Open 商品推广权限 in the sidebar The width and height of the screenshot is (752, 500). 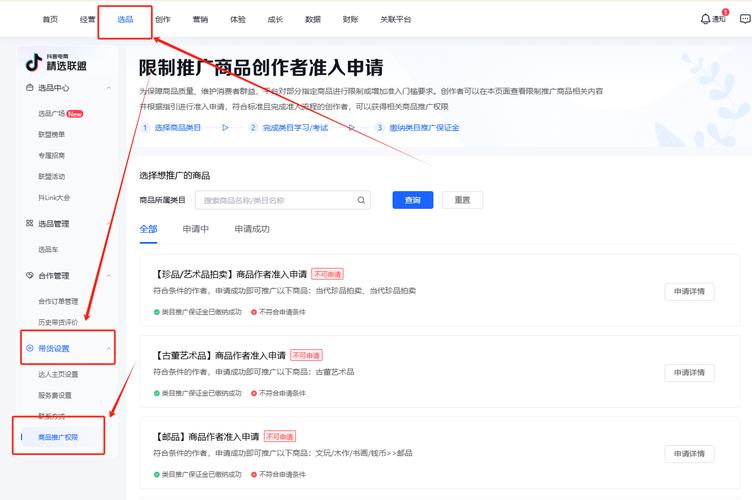[x=58, y=438]
